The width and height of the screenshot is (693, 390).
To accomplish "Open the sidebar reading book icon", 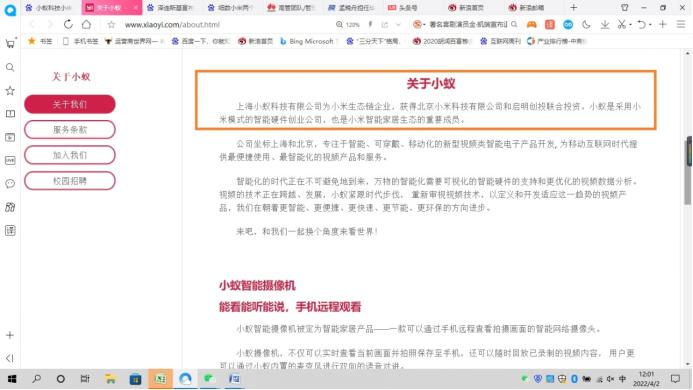I will click(x=10, y=114).
